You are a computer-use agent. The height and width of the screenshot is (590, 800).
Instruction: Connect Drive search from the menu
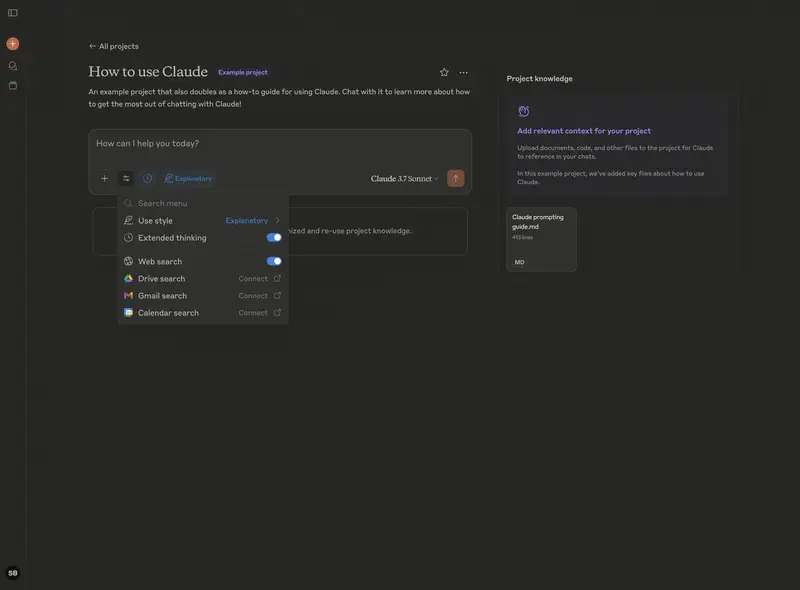pos(259,279)
